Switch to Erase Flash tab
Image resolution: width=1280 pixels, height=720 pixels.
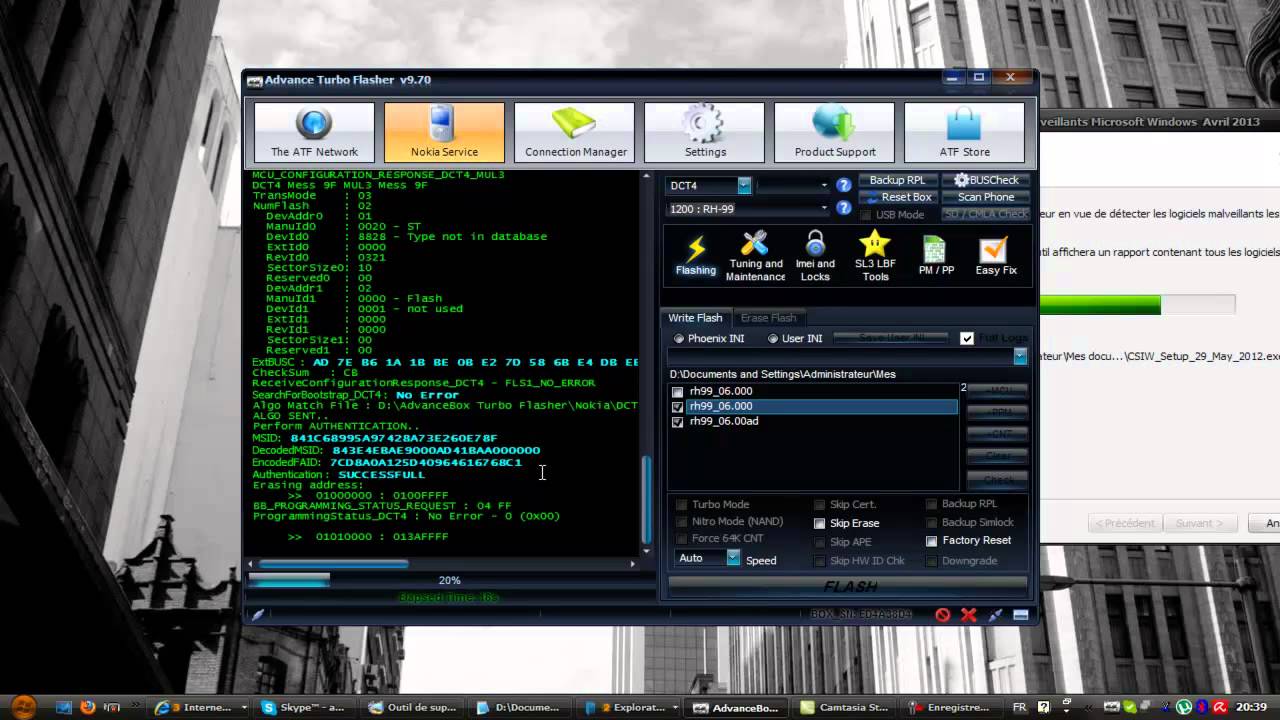(x=768, y=318)
